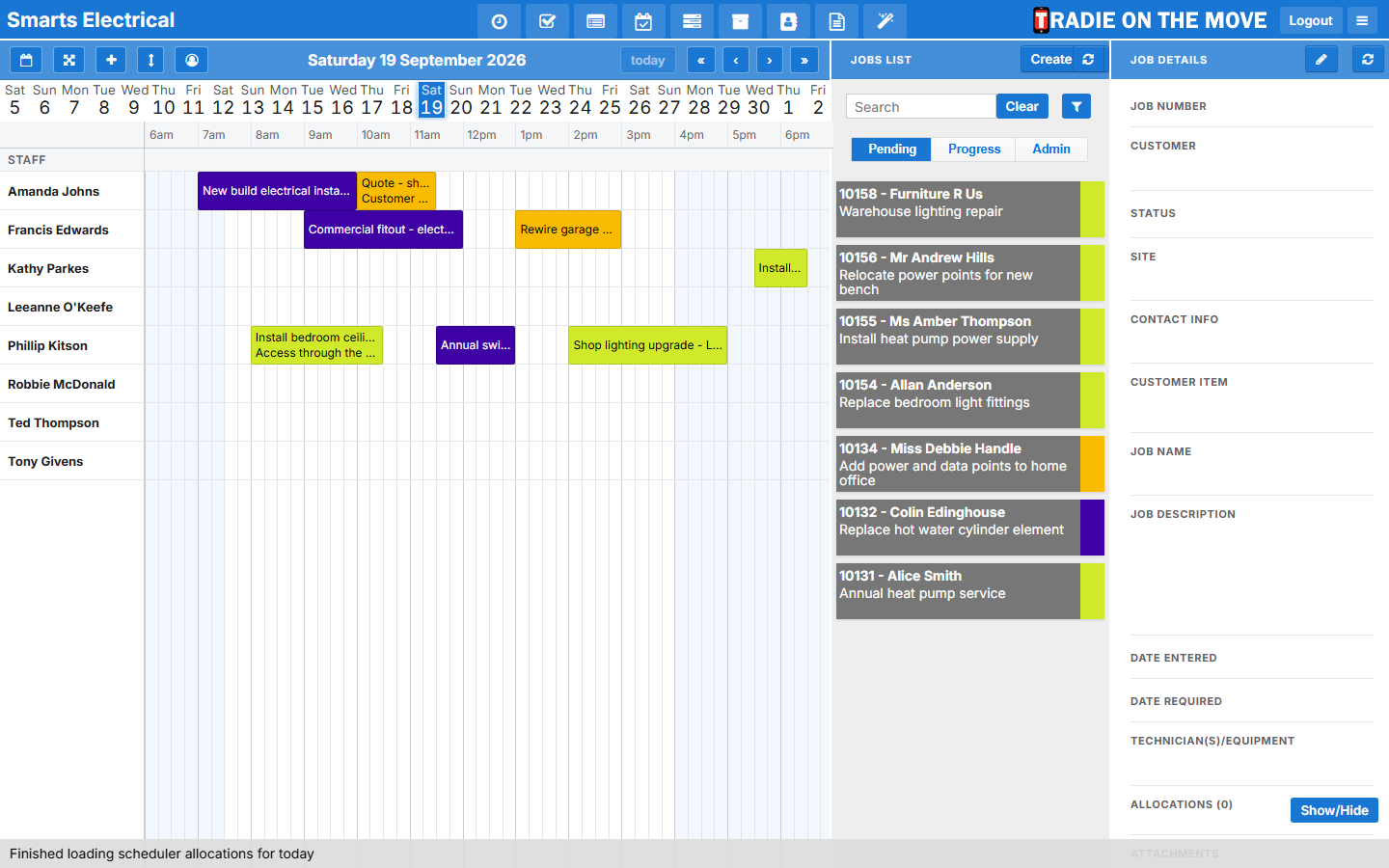
Task: Focus the jobs Search field
Action: [920, 106]
